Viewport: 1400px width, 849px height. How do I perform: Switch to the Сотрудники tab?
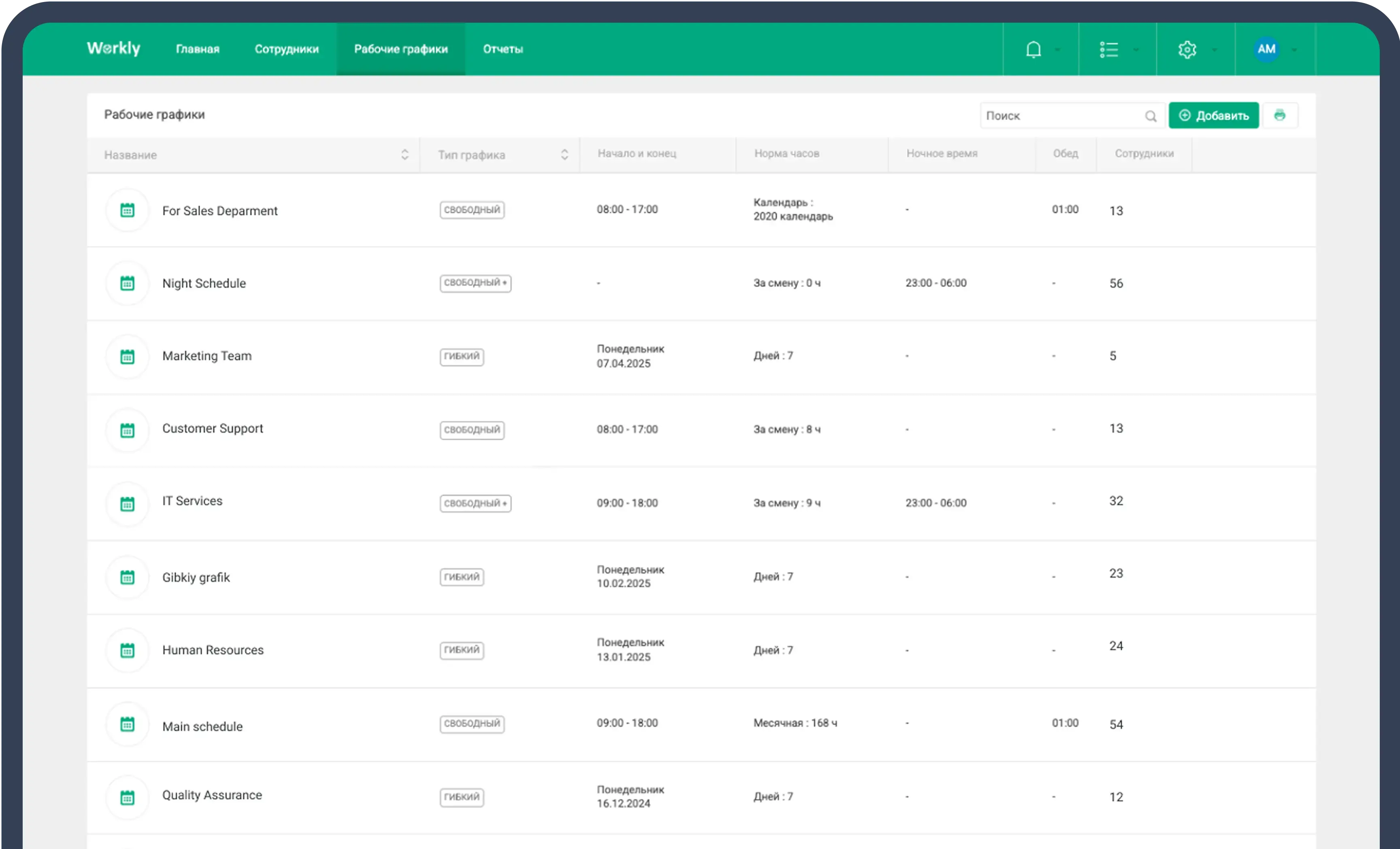287,49
